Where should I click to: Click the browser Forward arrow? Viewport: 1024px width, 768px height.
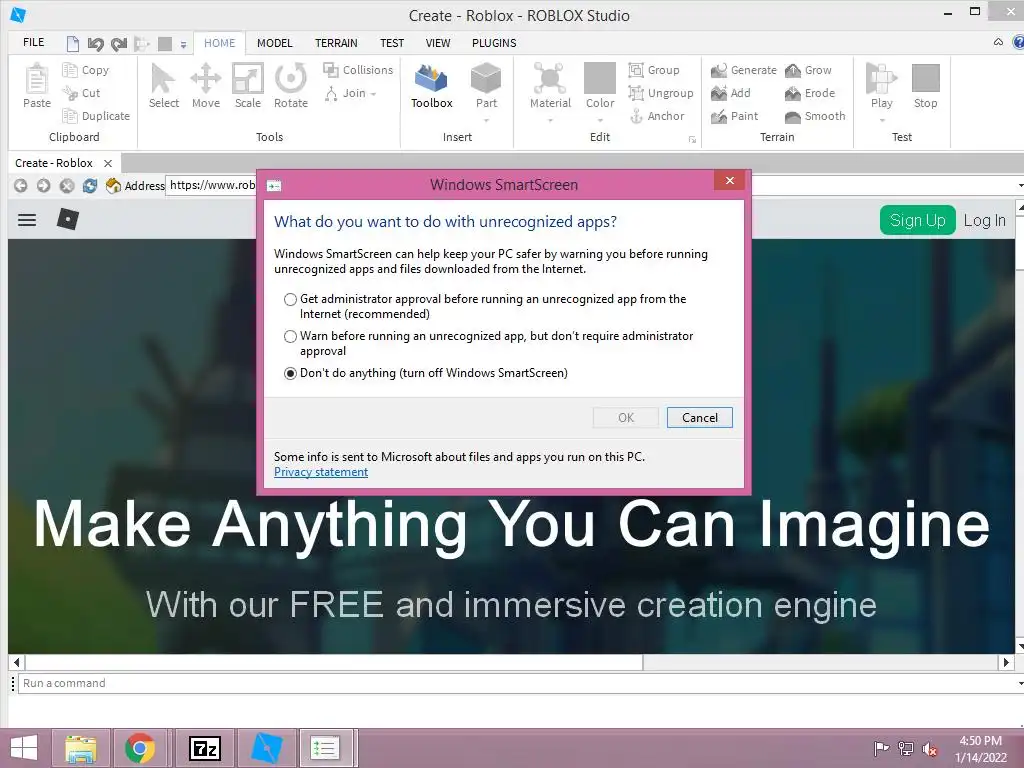pyautogui.click(x=43, y=186)
